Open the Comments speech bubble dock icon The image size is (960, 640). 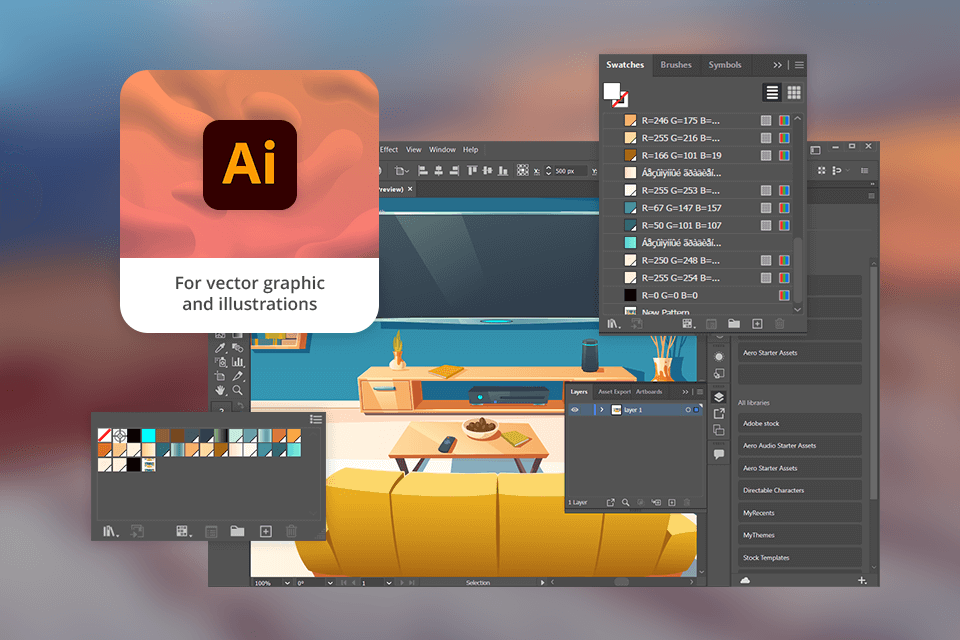[719, 454]
